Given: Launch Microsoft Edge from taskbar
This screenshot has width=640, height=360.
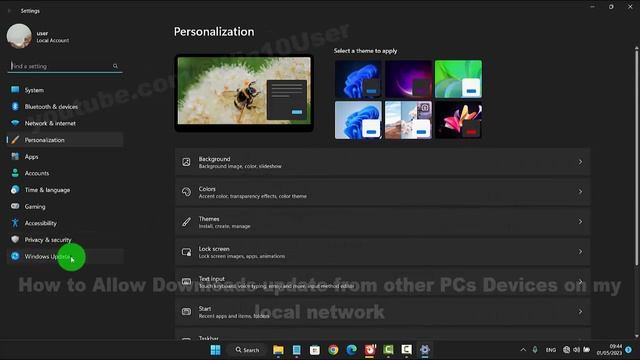Looking at the screenshot, I should pos(352,350).
